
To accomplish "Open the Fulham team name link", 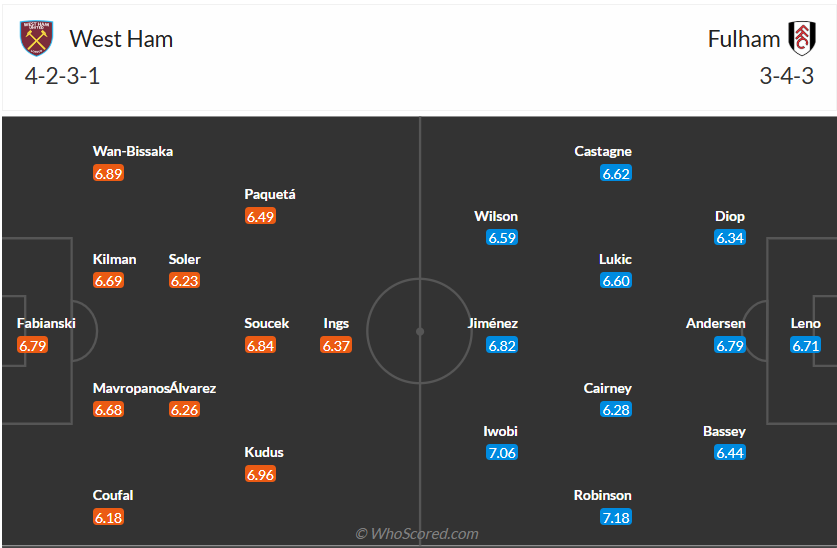I will coord(744,39).
